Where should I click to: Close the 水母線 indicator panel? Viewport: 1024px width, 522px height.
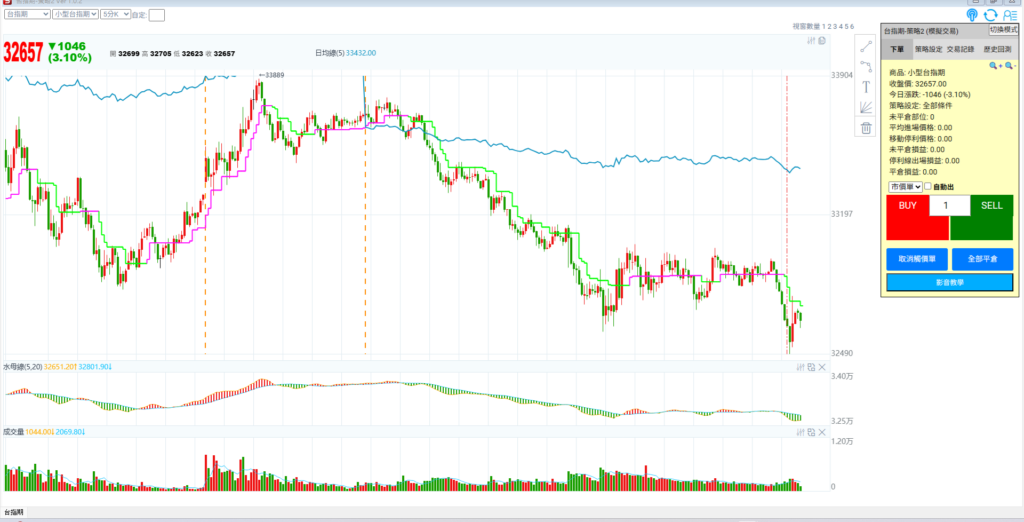(822, 368)
